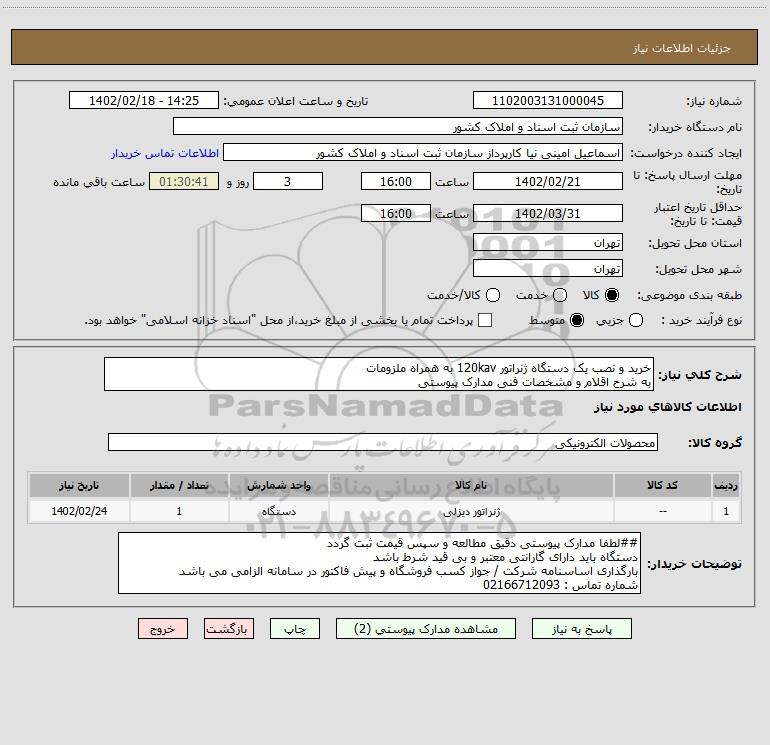Click the delivery city field تهران

pos(548,268)
